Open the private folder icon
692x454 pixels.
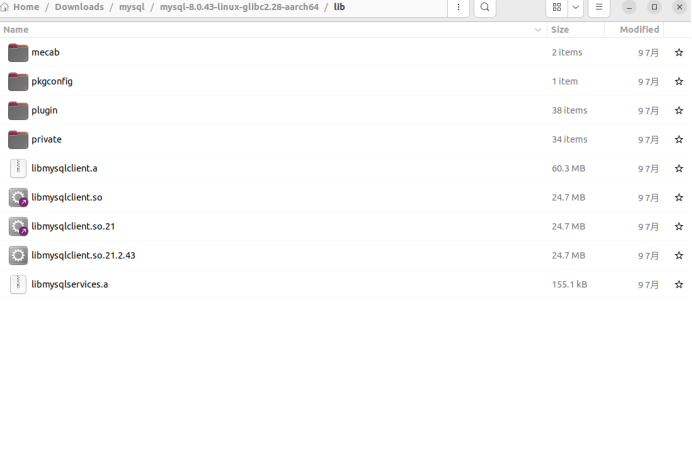coord(18,139)
